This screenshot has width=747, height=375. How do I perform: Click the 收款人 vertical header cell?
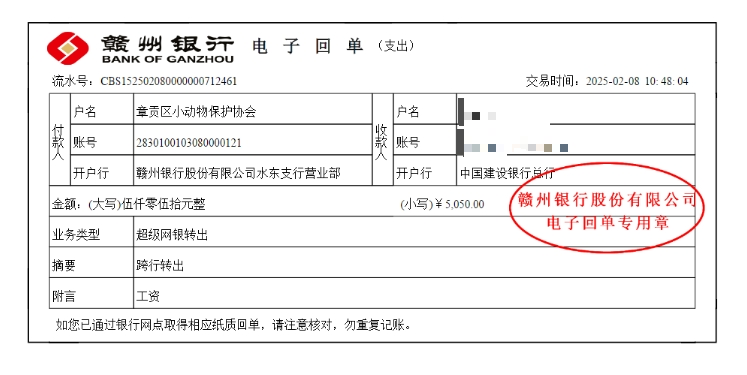tap(382, 140)
